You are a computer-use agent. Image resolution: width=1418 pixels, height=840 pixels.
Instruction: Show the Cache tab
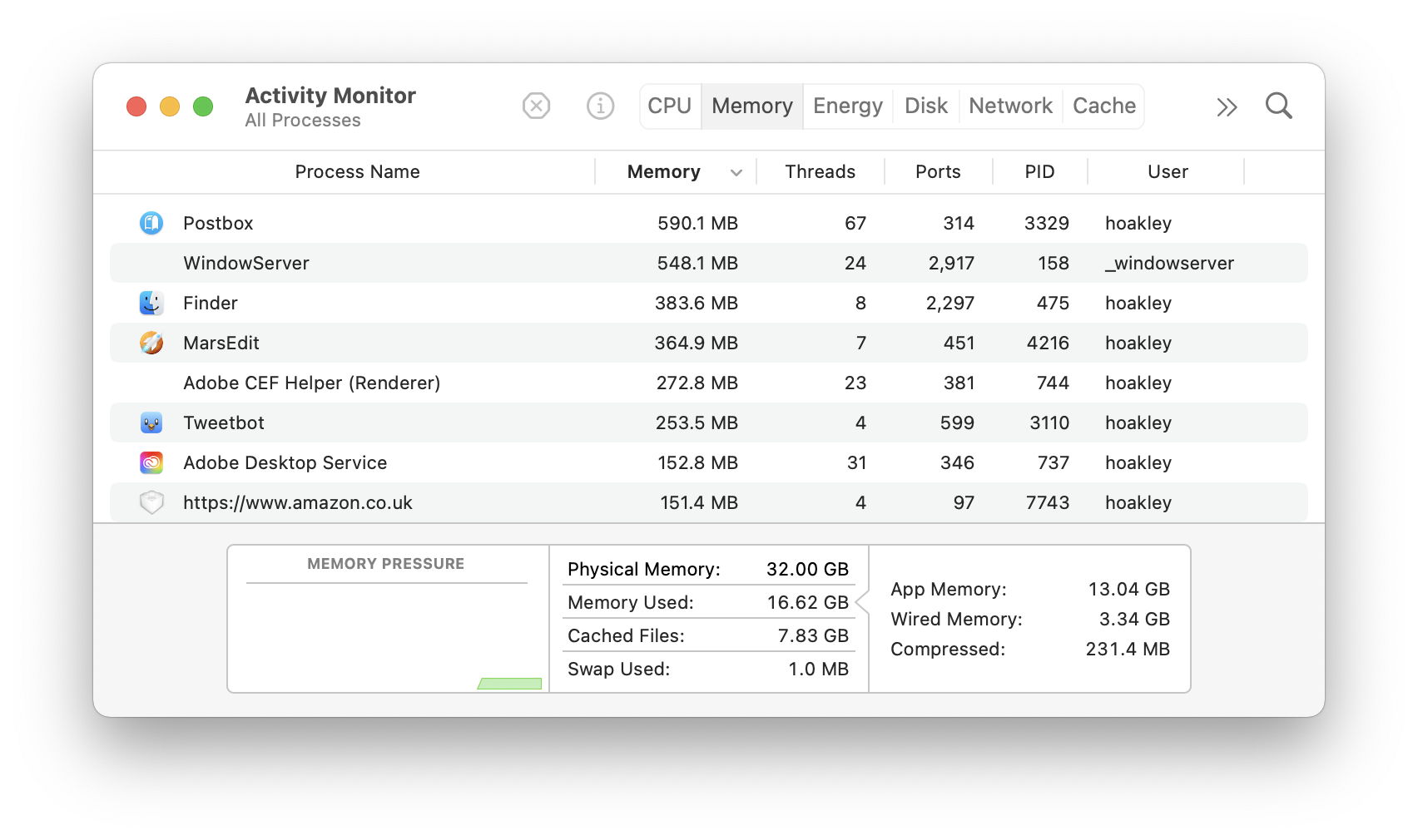[x=1103, y=106]
